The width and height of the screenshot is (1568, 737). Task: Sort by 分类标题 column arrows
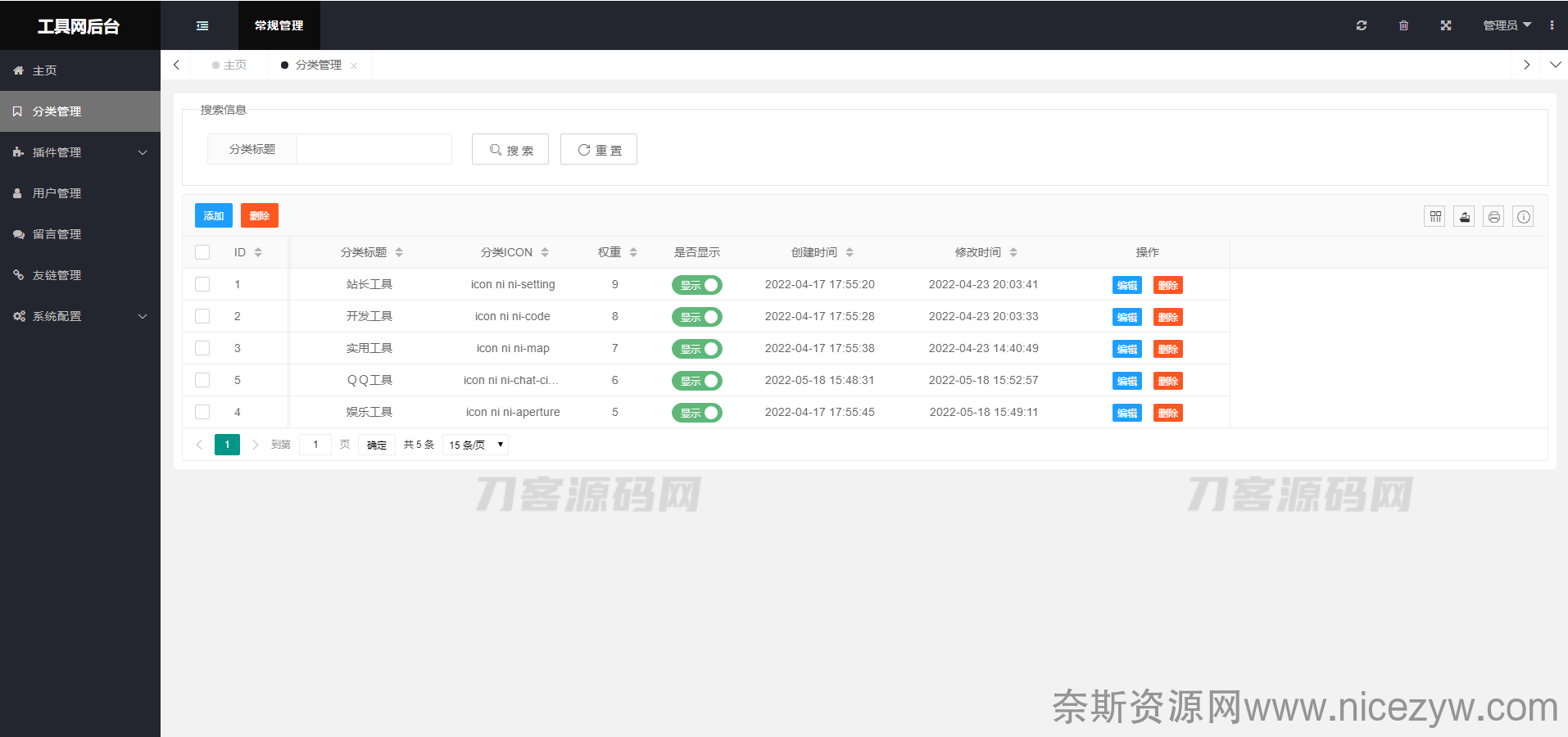click(x=399, y=252)
